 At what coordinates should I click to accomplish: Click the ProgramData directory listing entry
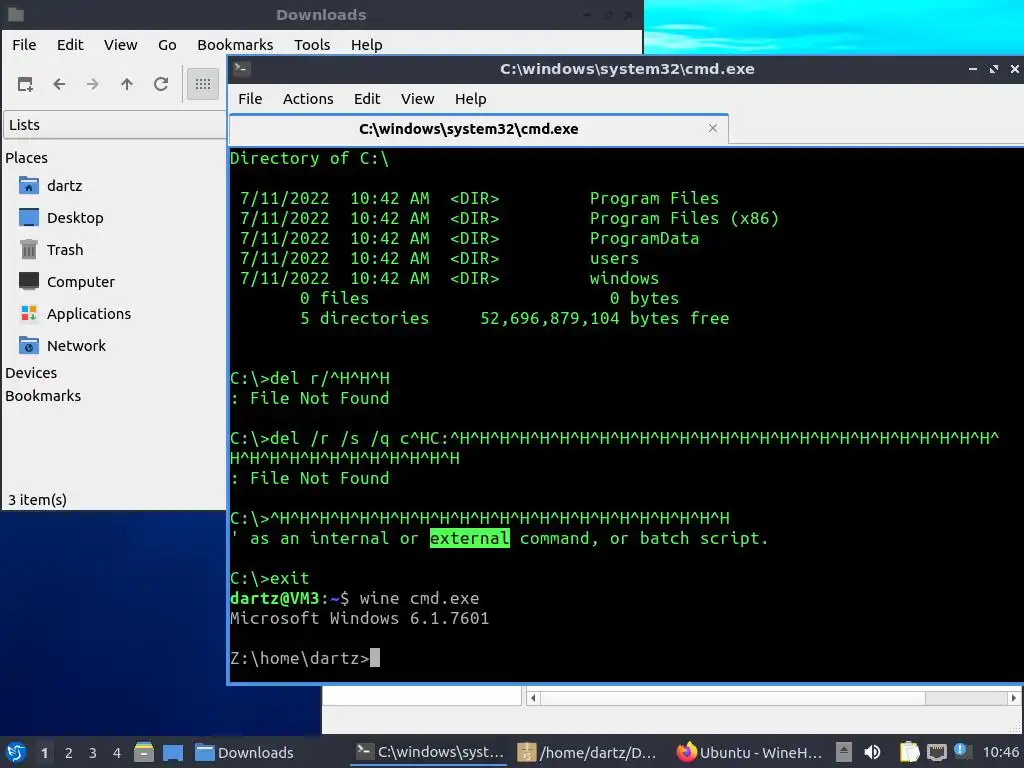click(x=644, y=238)
